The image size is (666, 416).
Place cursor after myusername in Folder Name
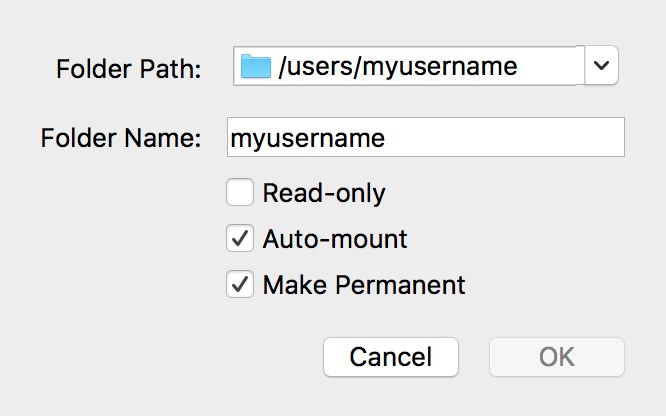[387, 138]
